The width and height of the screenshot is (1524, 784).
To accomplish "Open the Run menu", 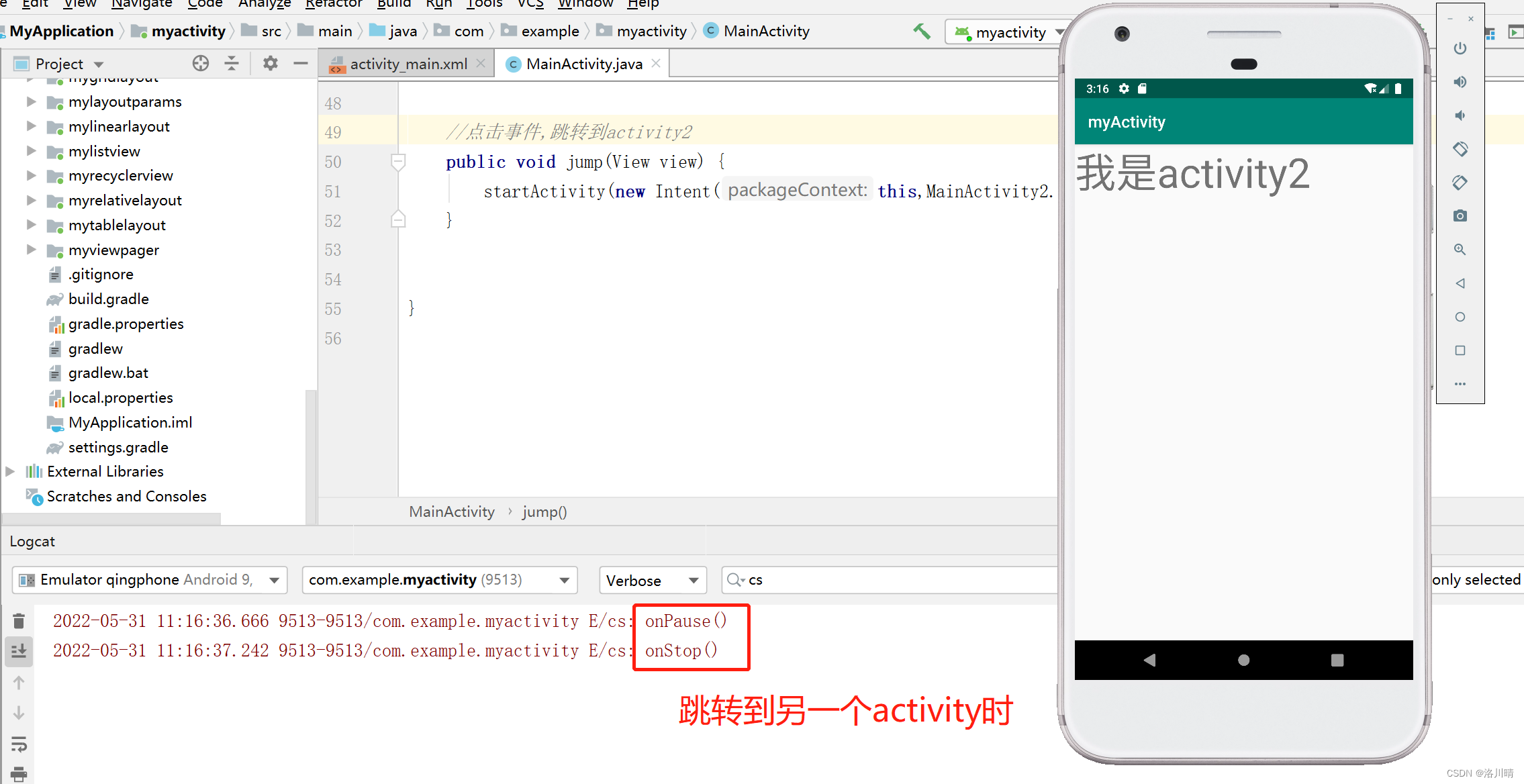I will click(438, 5).
